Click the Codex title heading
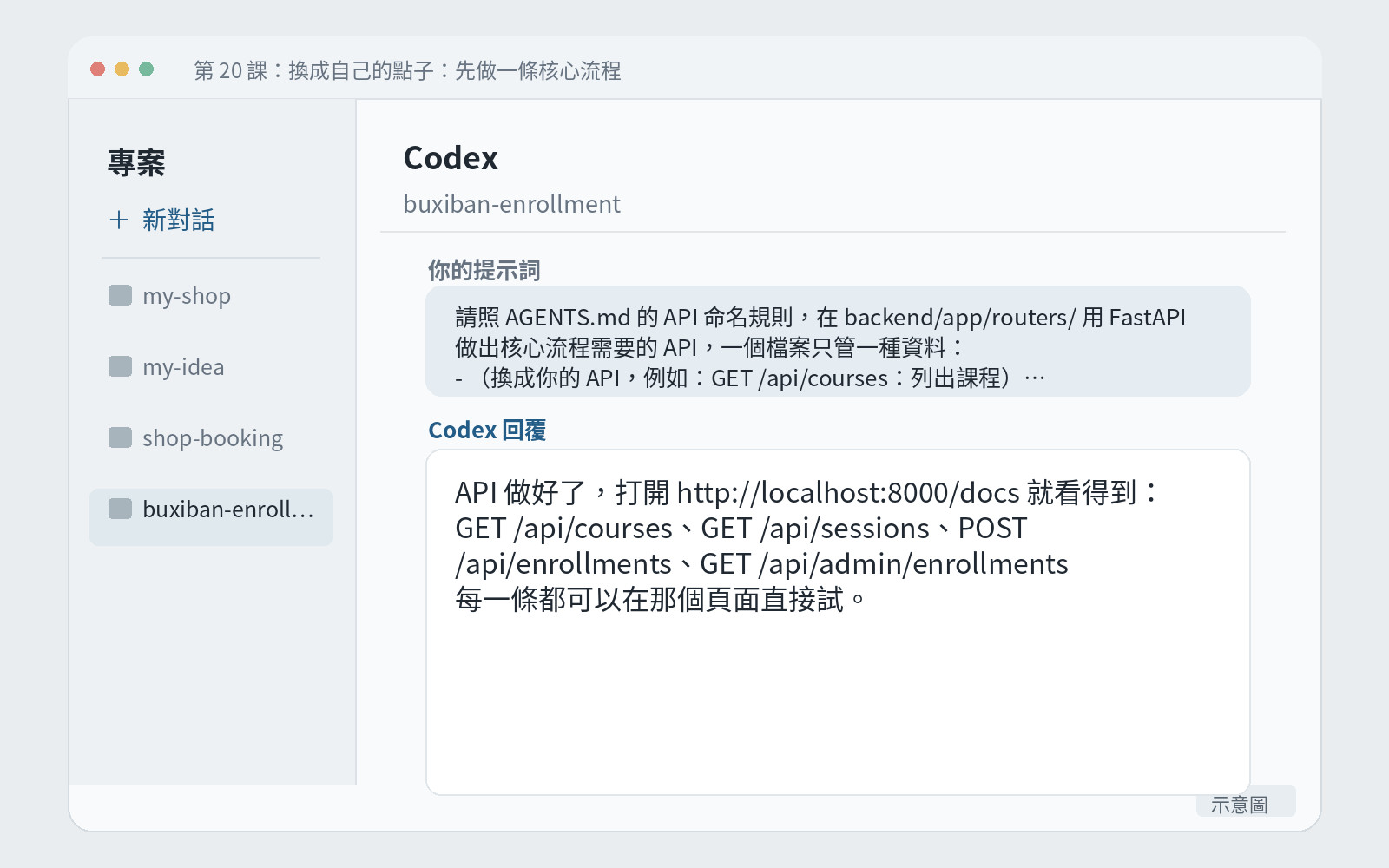Viewport: 1389px width, 868px height. coord(451,159)
